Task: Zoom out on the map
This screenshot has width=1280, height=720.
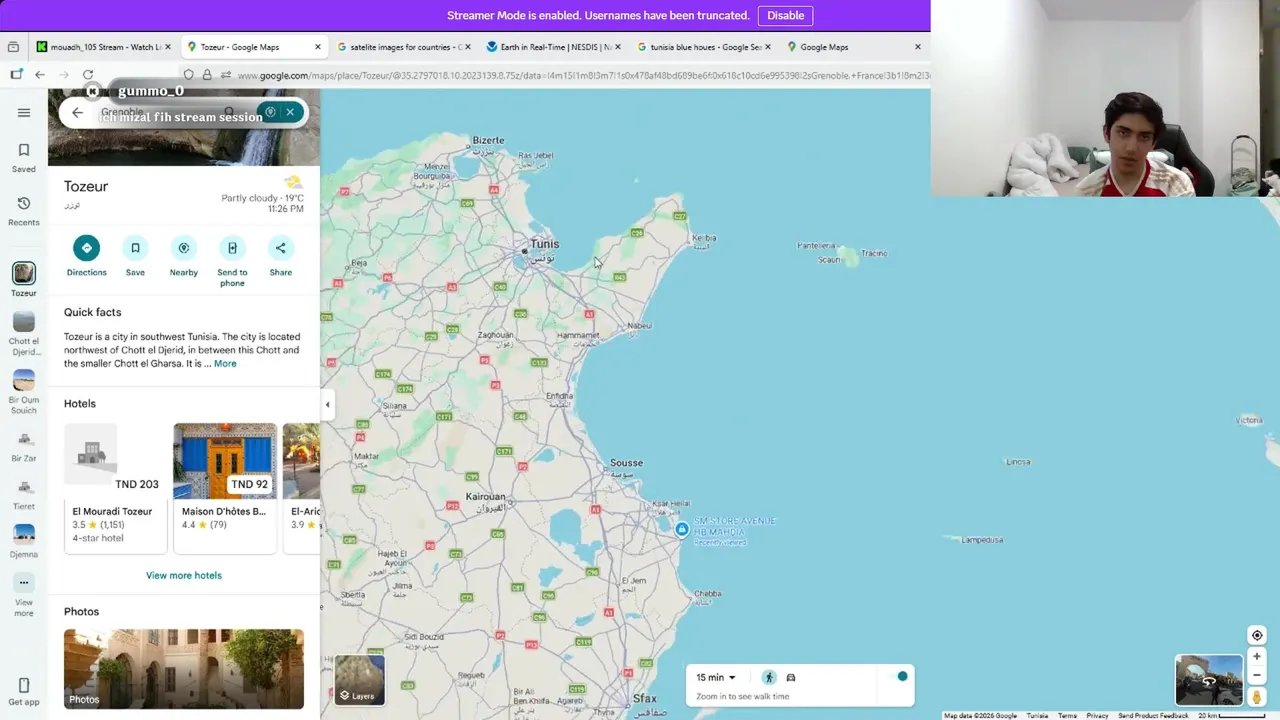Action: [1257, 675]
